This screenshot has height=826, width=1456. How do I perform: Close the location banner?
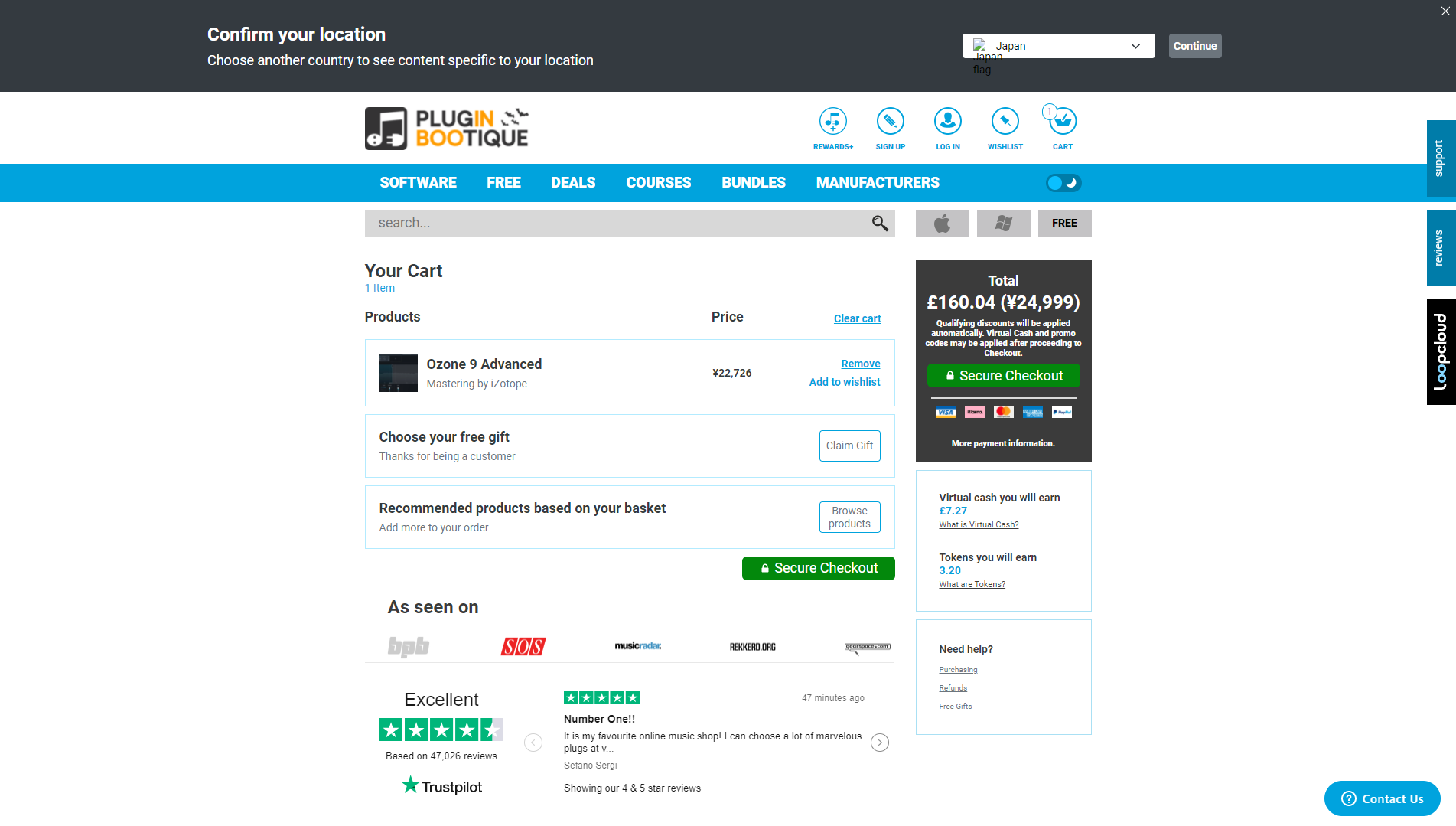(1445, 11)
